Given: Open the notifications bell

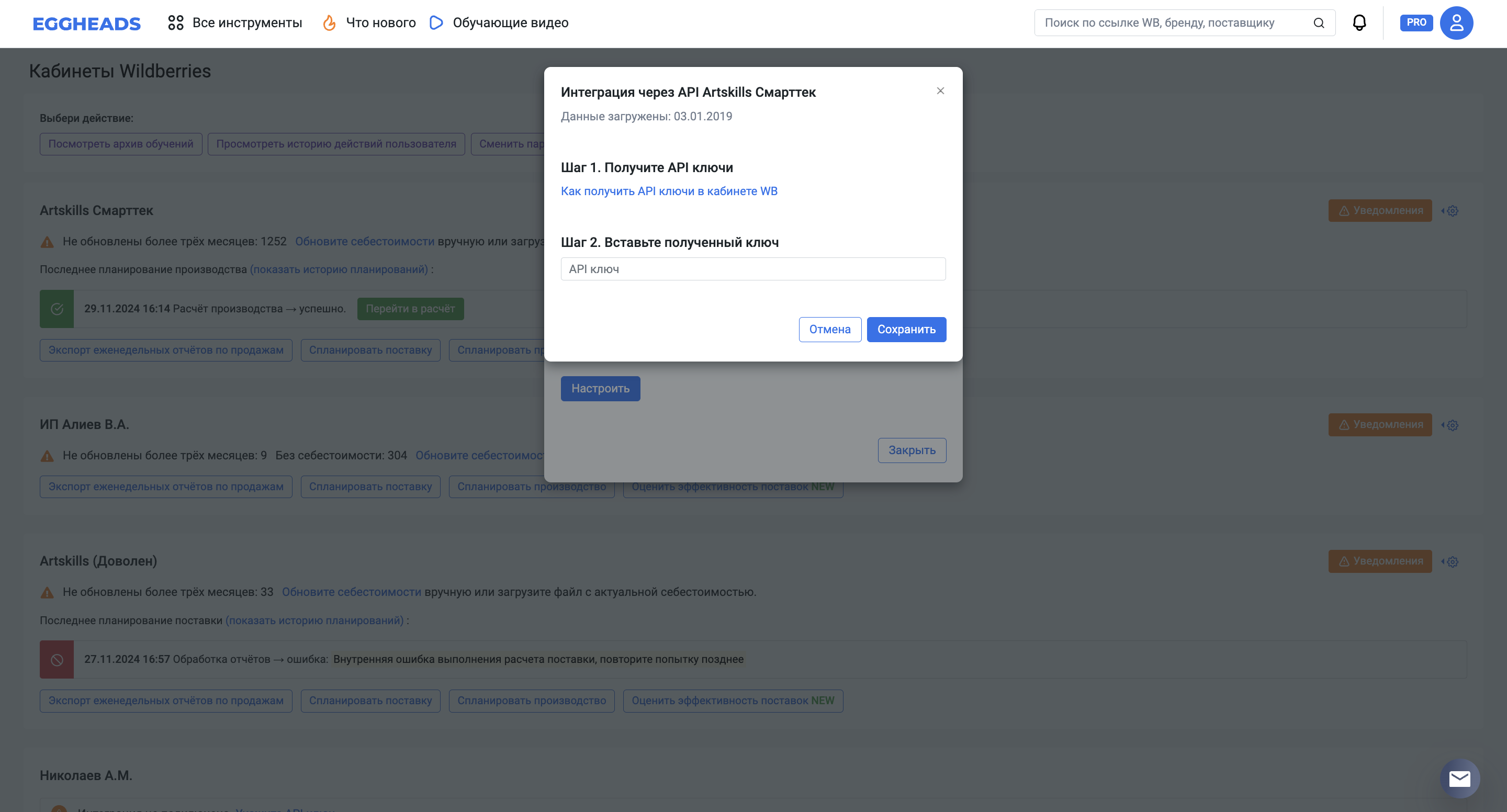Looking at the screenshot, I should pyautogui.click(x=1359, y=23).
